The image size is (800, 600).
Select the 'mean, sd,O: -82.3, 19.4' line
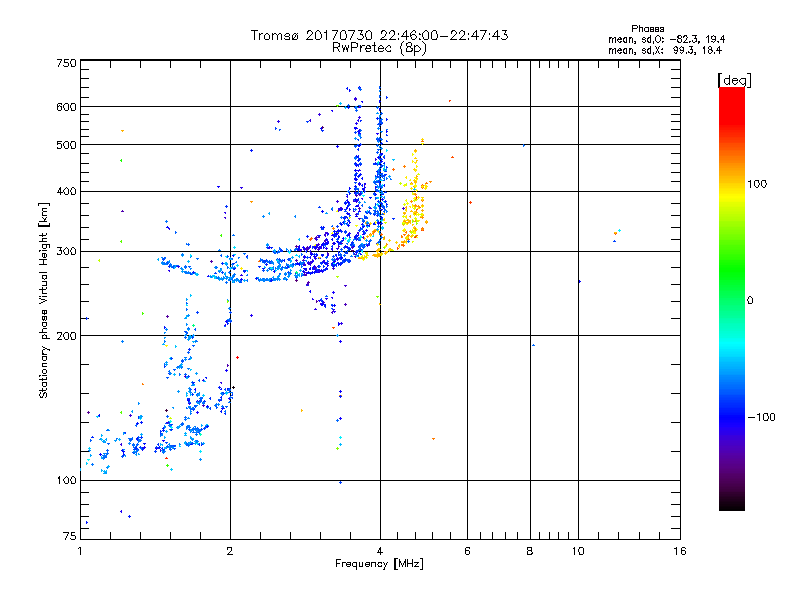point(666,40)
